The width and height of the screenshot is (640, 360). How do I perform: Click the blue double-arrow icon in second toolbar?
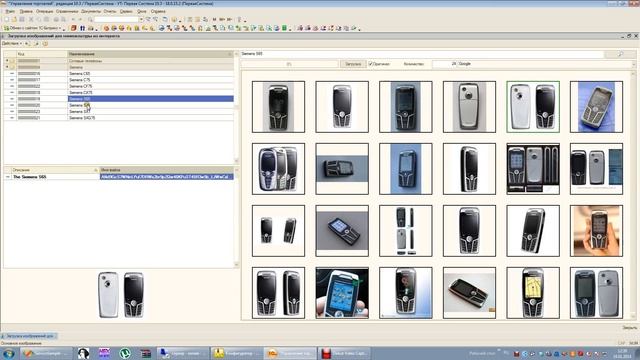click(82, 28)
